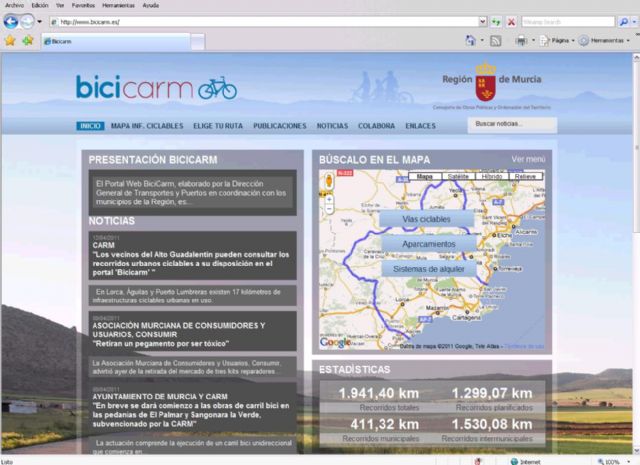The image size is (640, 465).
Task: Click the Print icon in toolbar
Action: 521,41
